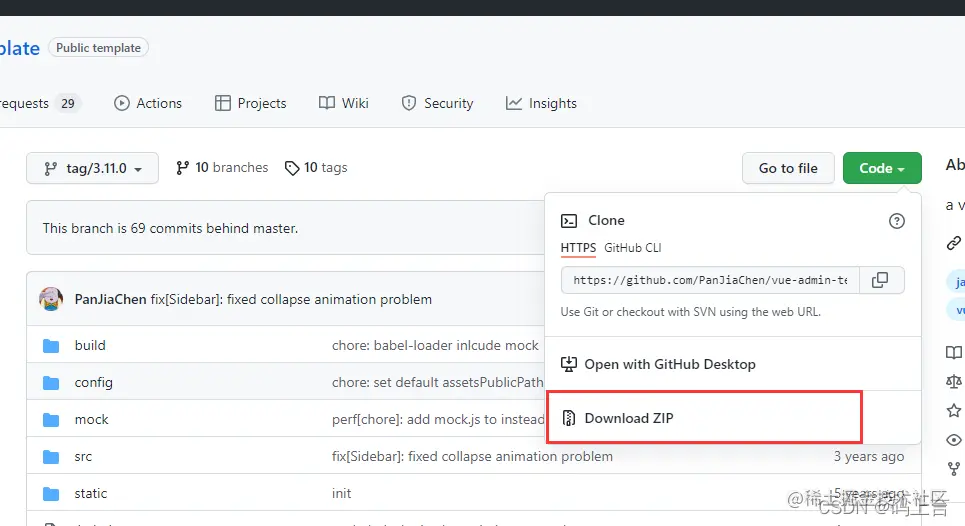Open the Security tab
Viewport: 965px width, 526px height.
[437, 103]
